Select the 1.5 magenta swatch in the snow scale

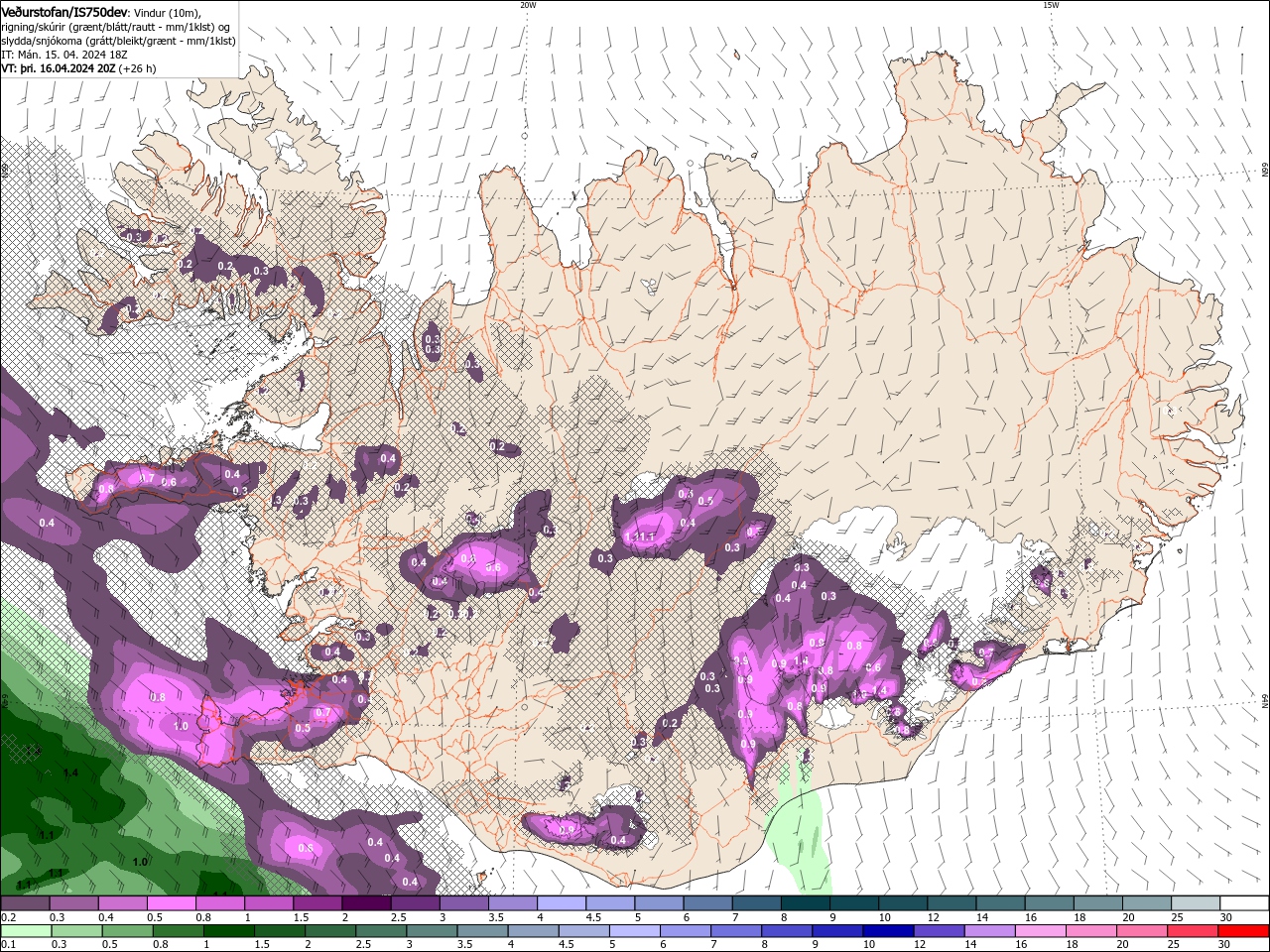(317, 903)
